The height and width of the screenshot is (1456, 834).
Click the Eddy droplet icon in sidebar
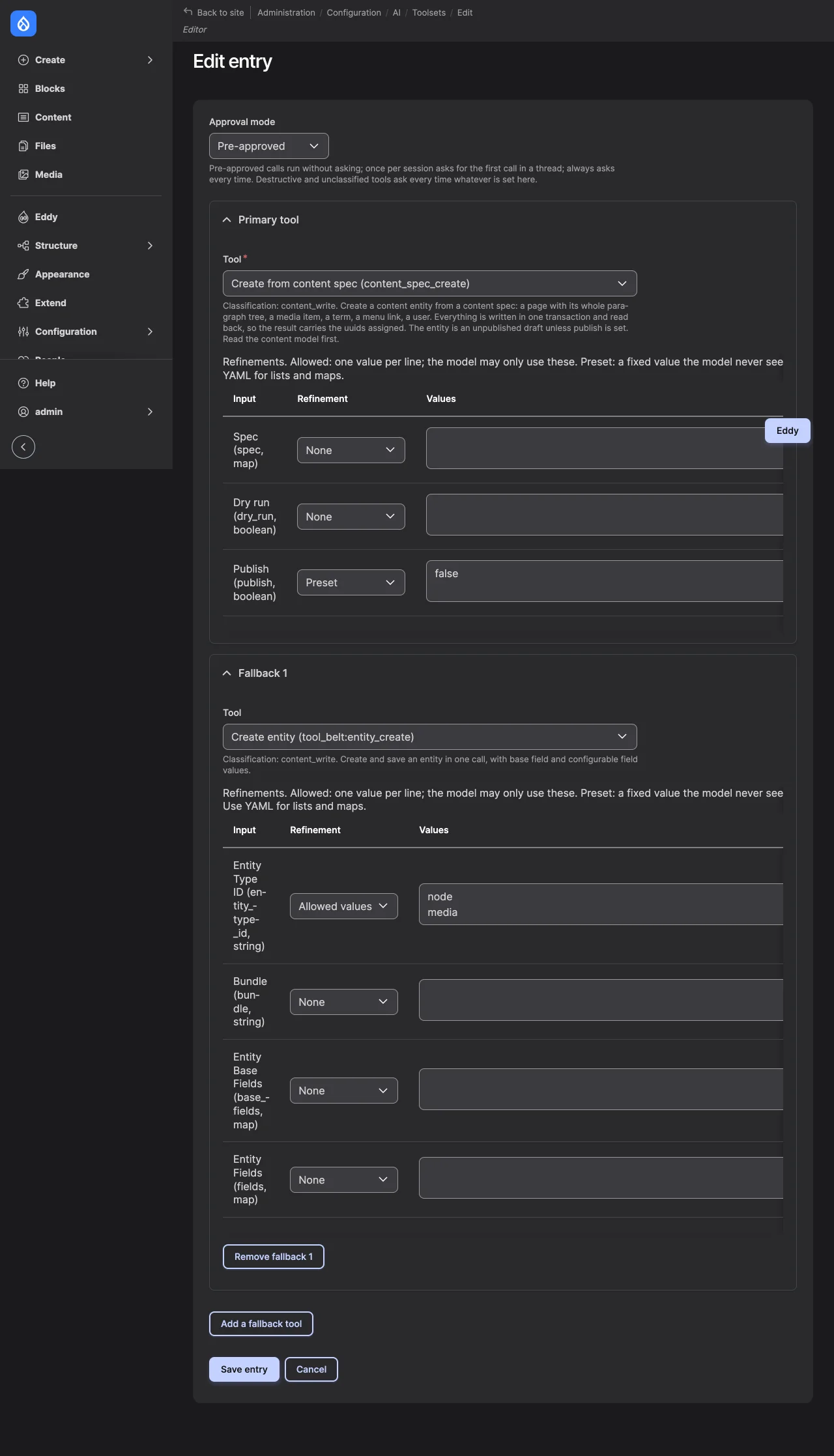pos(23,217)
